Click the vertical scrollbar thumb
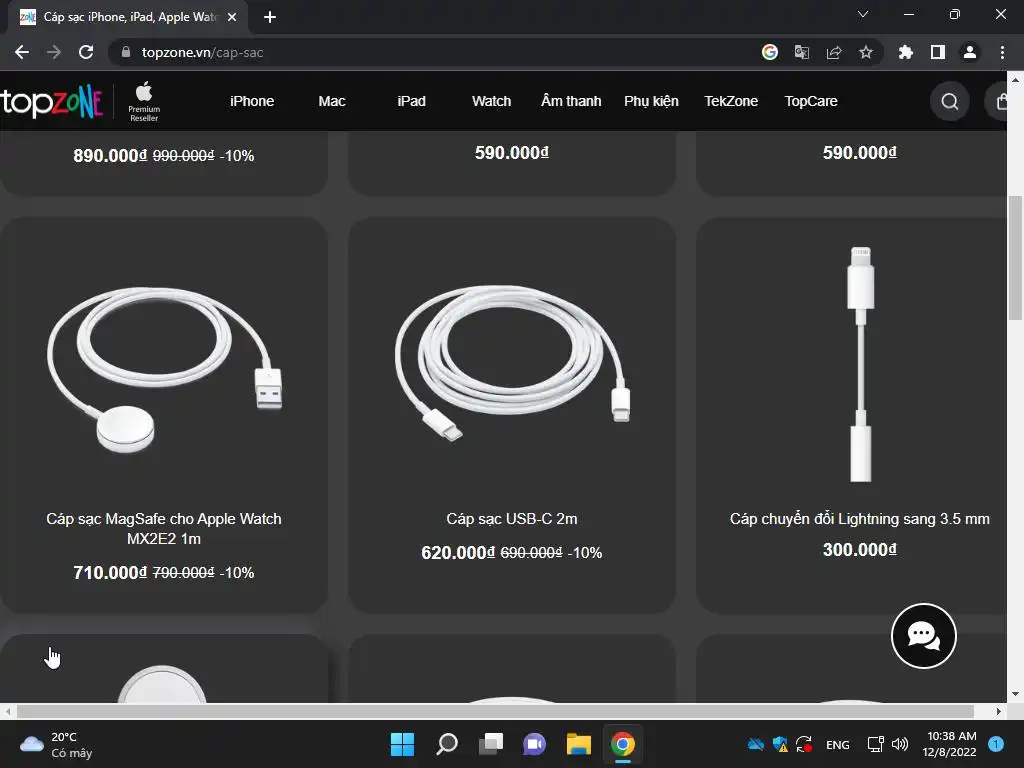 1015,257
